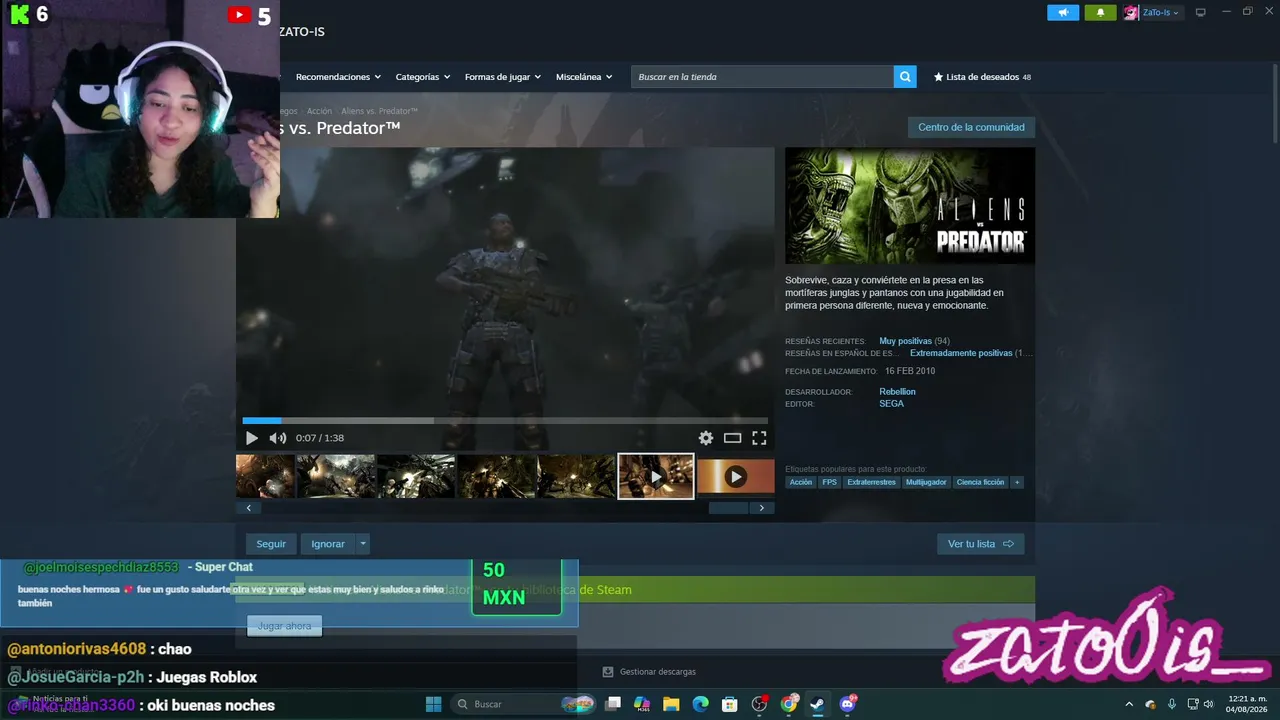Click the thumbnail strip right arrow
Viewport: 1280px width, 720px height.
pyautogui.click(x=762, y=508)
